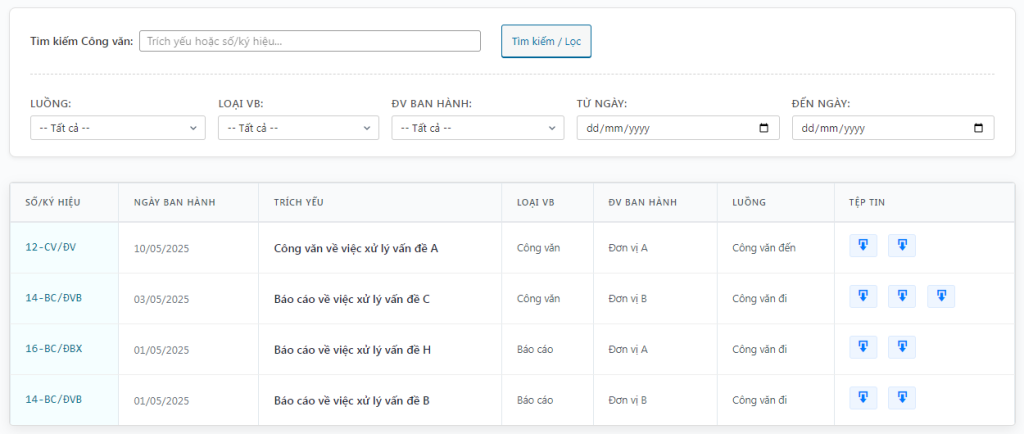Image resolution: width=1024 pixels, height=434 pixels.
Task: Download third file of vấn đề C report
Action: (x=941, y=296)
